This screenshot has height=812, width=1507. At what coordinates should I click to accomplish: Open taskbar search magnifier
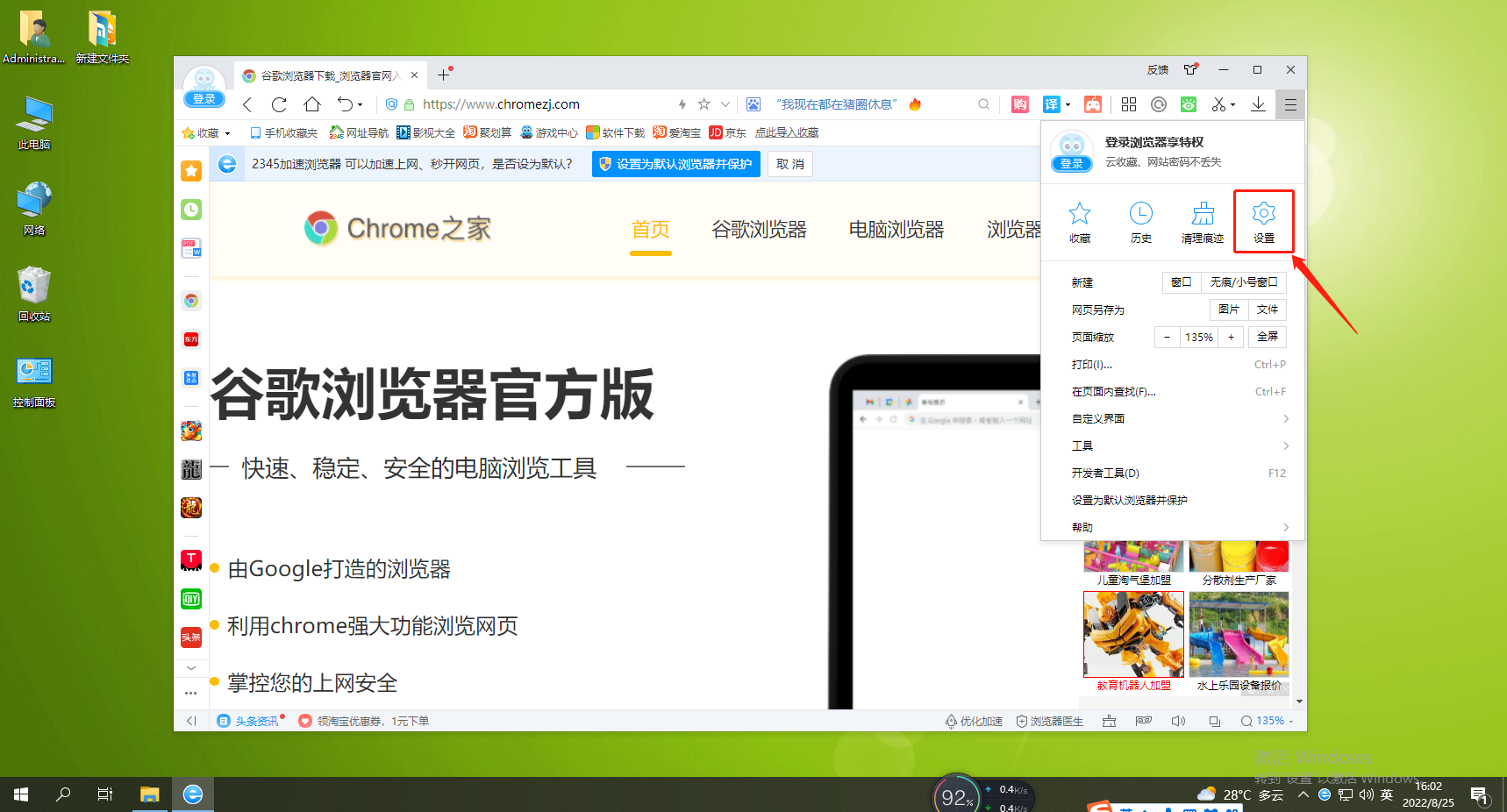63,794
